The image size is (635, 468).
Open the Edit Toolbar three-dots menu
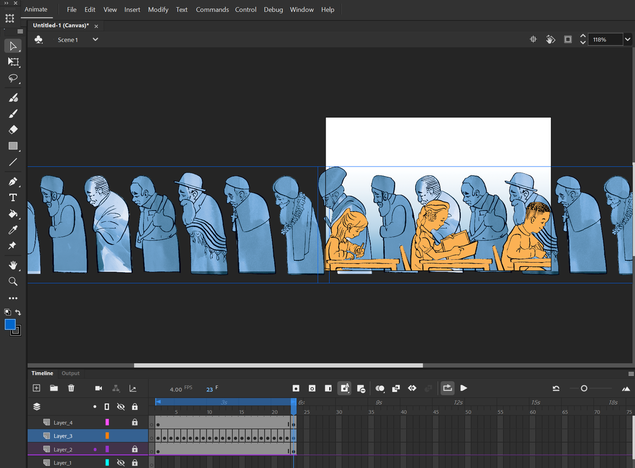(13, 298)
